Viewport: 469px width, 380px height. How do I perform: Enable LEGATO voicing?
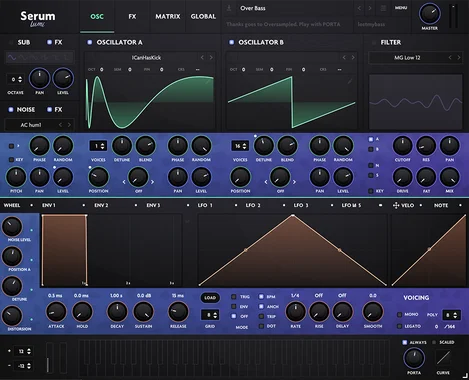[x=399, y=326]
